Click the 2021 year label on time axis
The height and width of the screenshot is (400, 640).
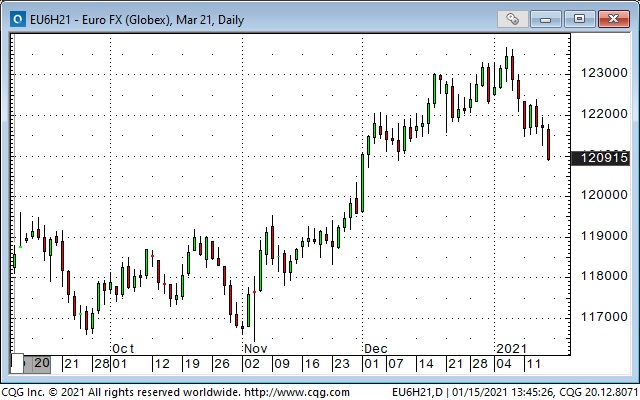[511, 349]
